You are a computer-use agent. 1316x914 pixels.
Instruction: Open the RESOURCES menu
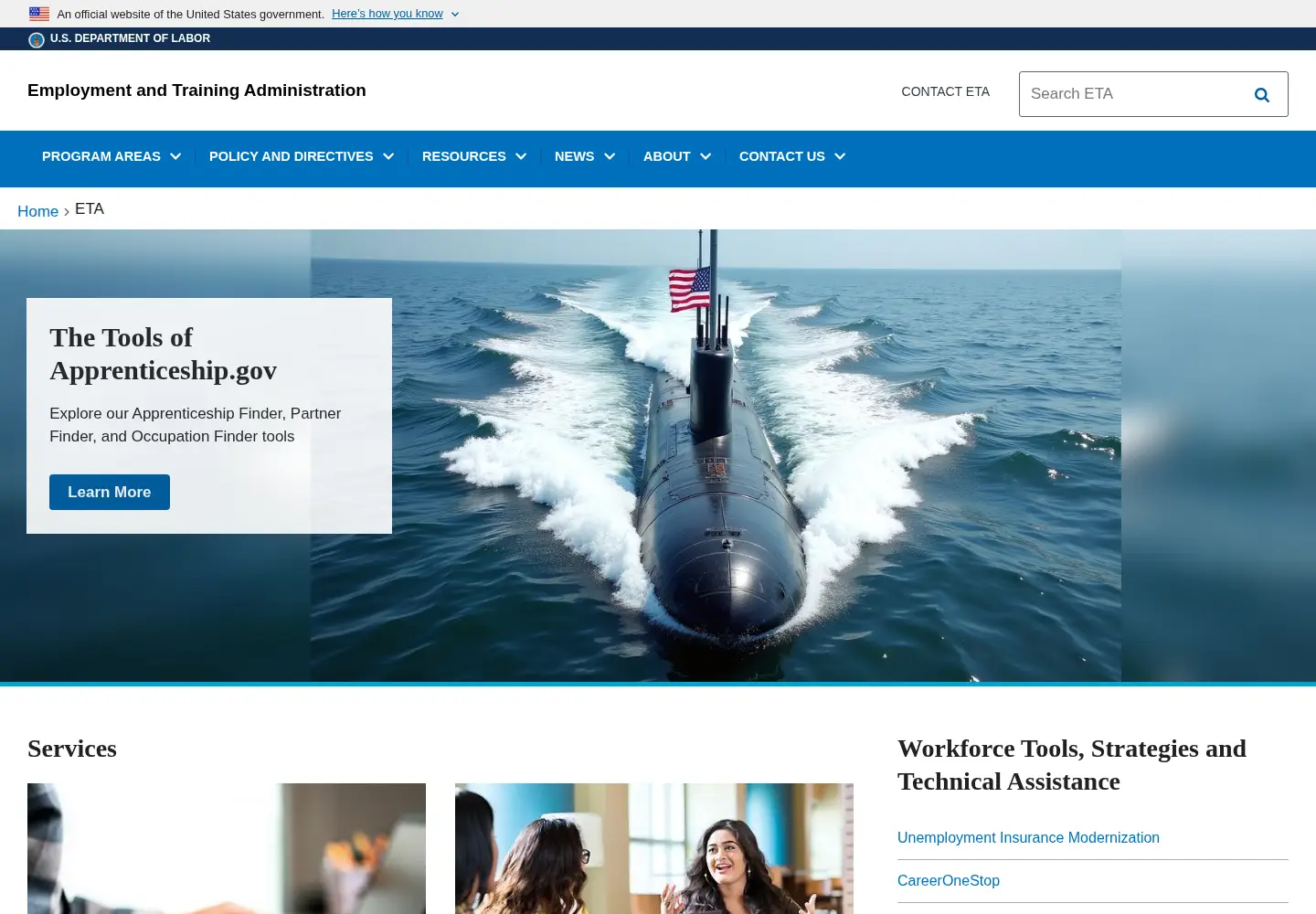pyautogui.click(x=464, y=156)
